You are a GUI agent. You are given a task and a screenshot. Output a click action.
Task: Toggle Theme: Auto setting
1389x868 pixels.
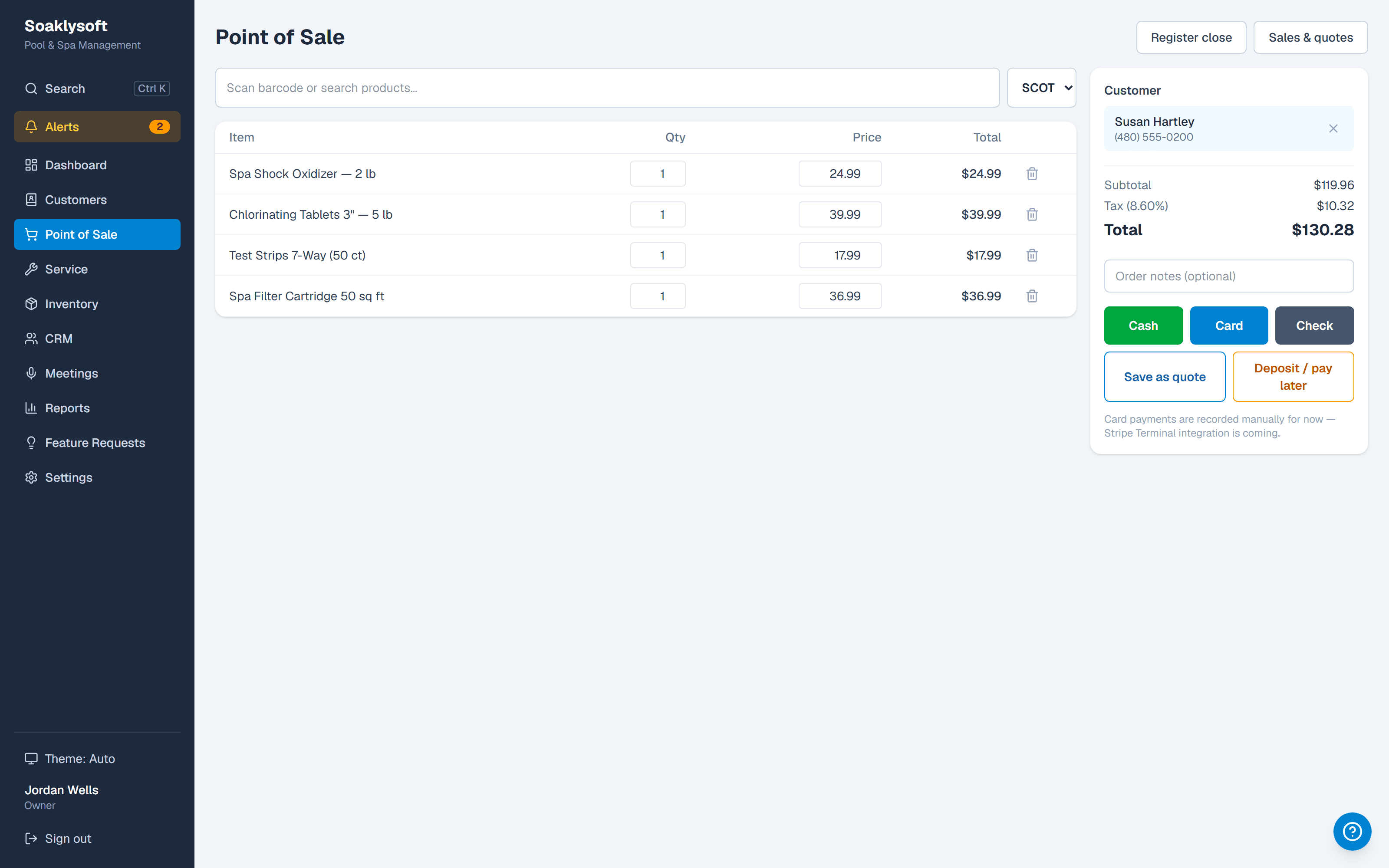click(x=97, y=758)
